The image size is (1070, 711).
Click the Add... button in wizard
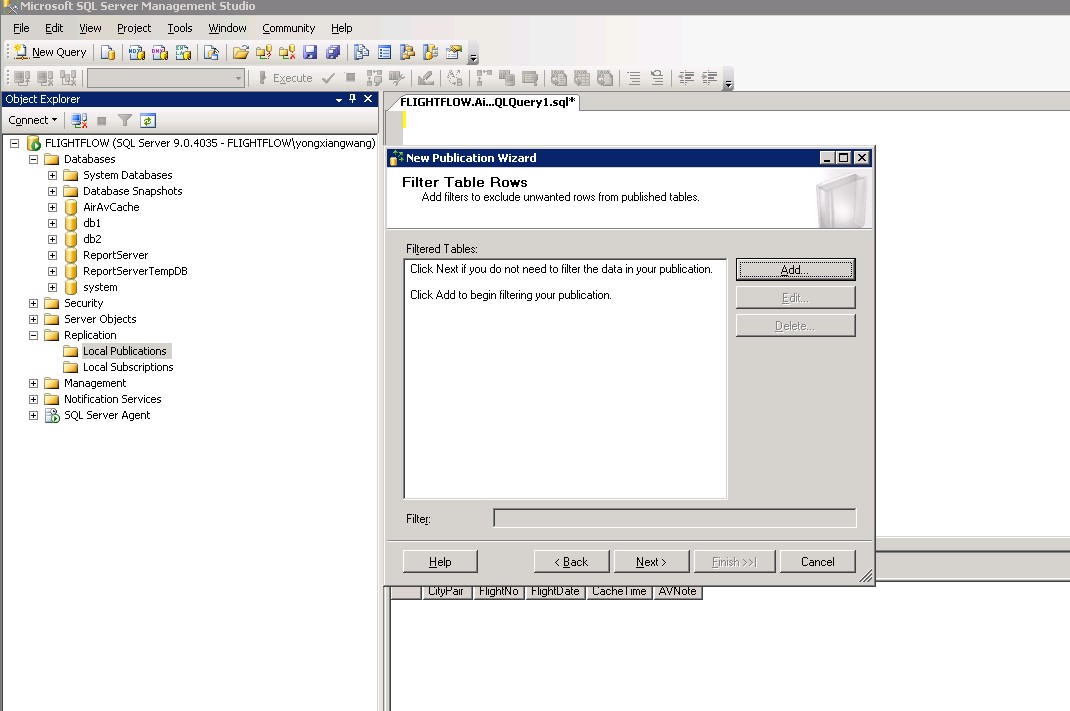pyautogui.click(x=795, y=270)
